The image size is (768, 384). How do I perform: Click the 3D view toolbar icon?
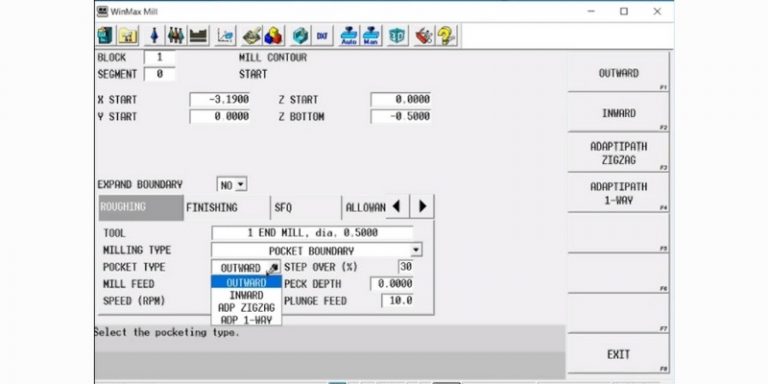click(397, 36)
